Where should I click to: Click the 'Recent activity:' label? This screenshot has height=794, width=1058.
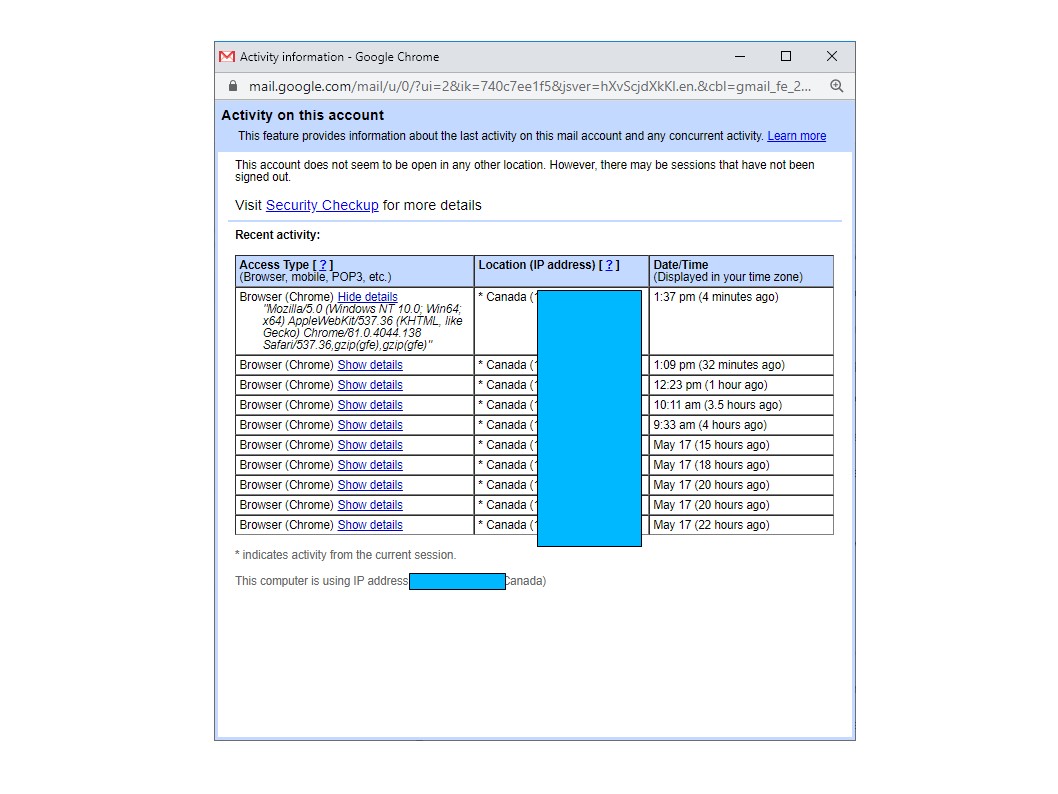[277, 235]
